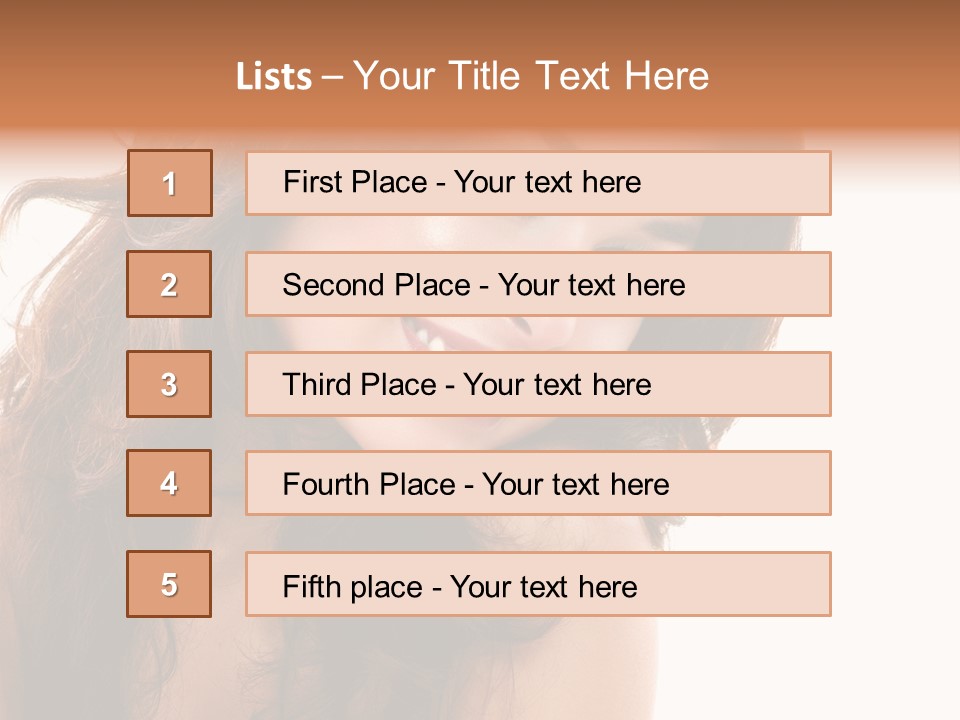
Task: Click "Your Title Text Here" in the title
Action: coord(531,76)
